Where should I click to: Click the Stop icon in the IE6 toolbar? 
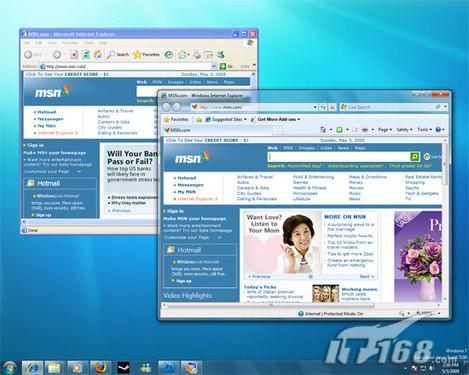coord(74,54)
